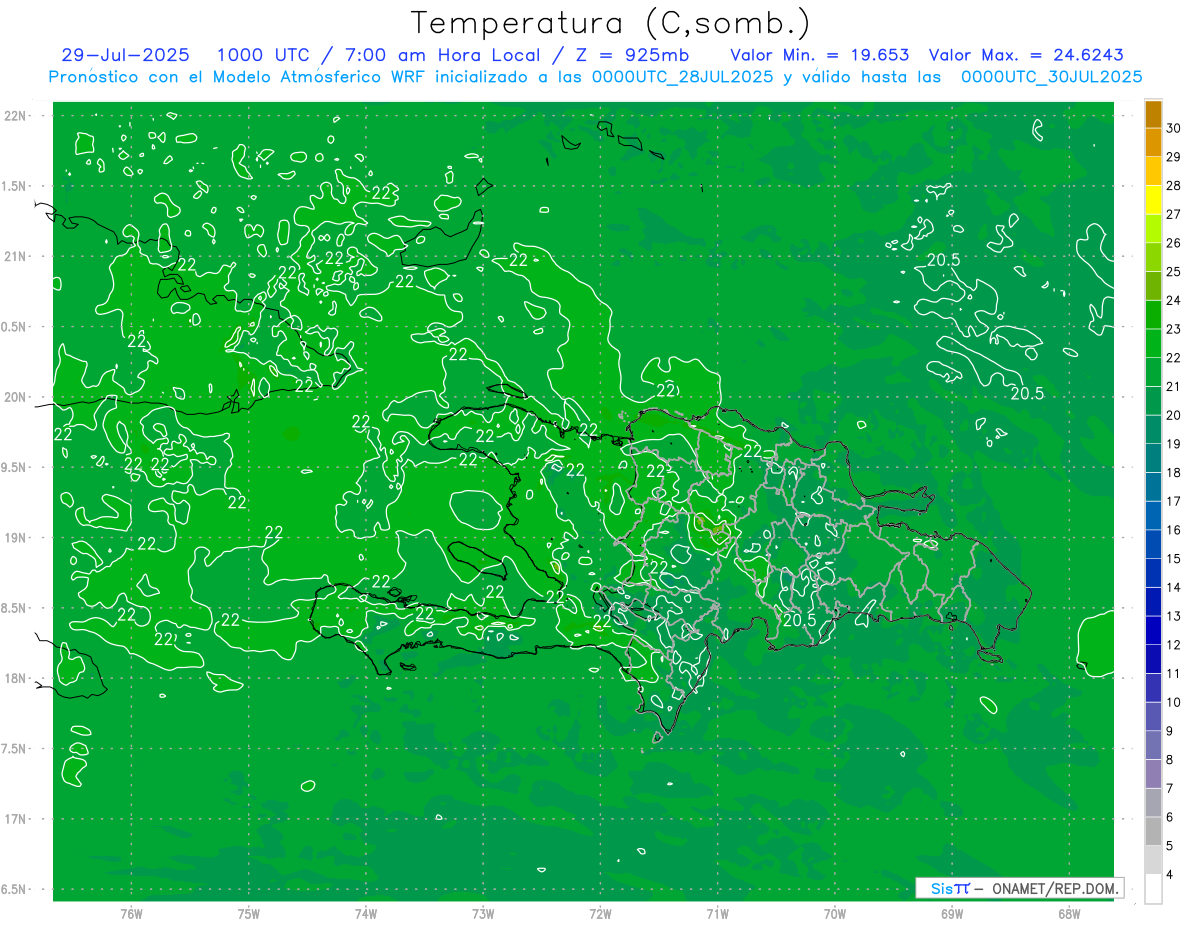Click the "Valor Min. = 19.653" readout

click(x=820, y=55)
